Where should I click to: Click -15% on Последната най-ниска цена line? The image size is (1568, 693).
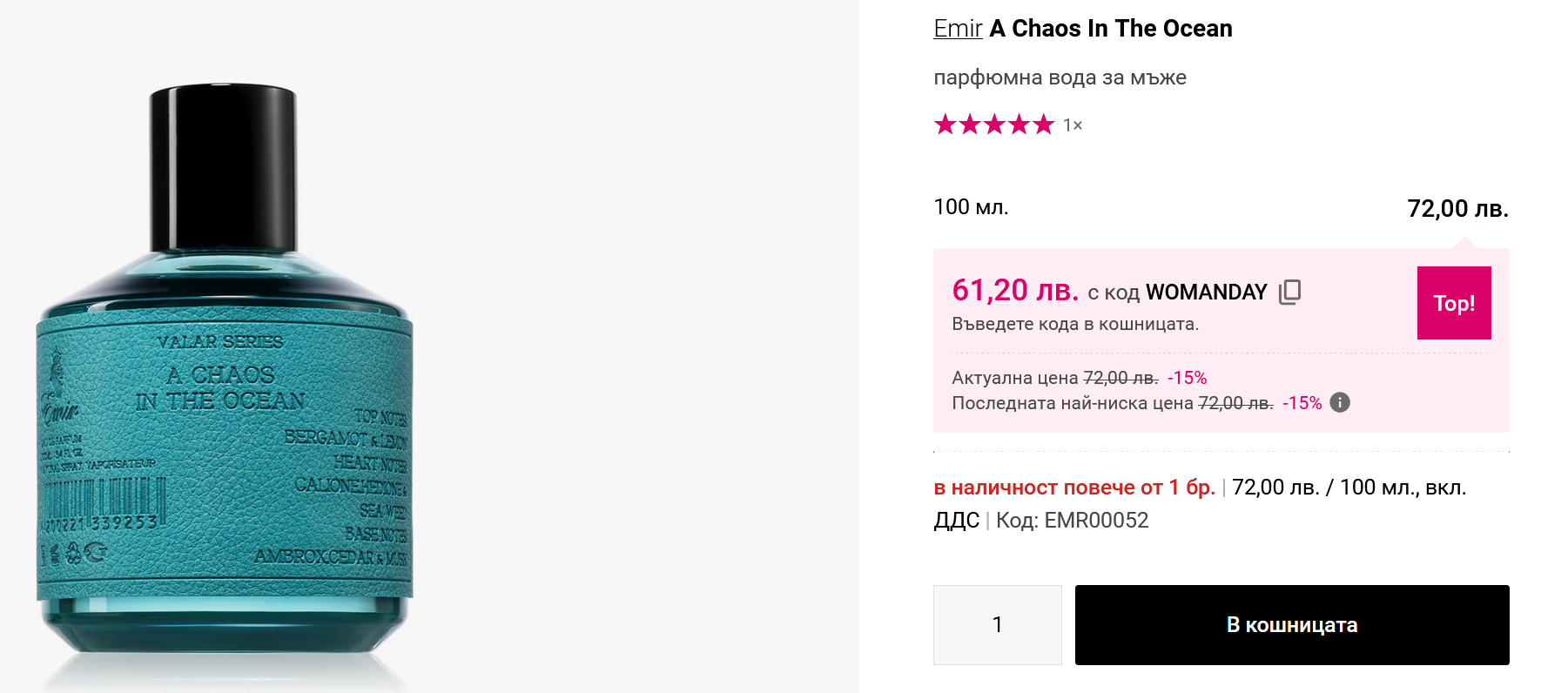coord(1302,403)
